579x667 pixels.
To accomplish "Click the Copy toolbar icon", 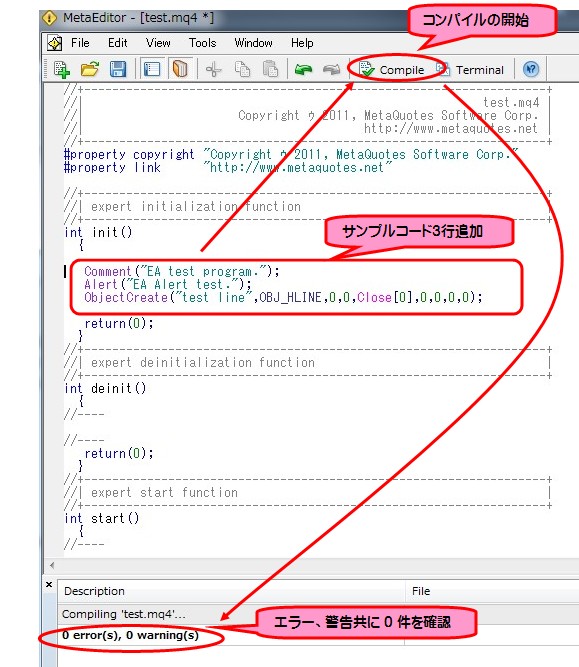I will point(242,69).
